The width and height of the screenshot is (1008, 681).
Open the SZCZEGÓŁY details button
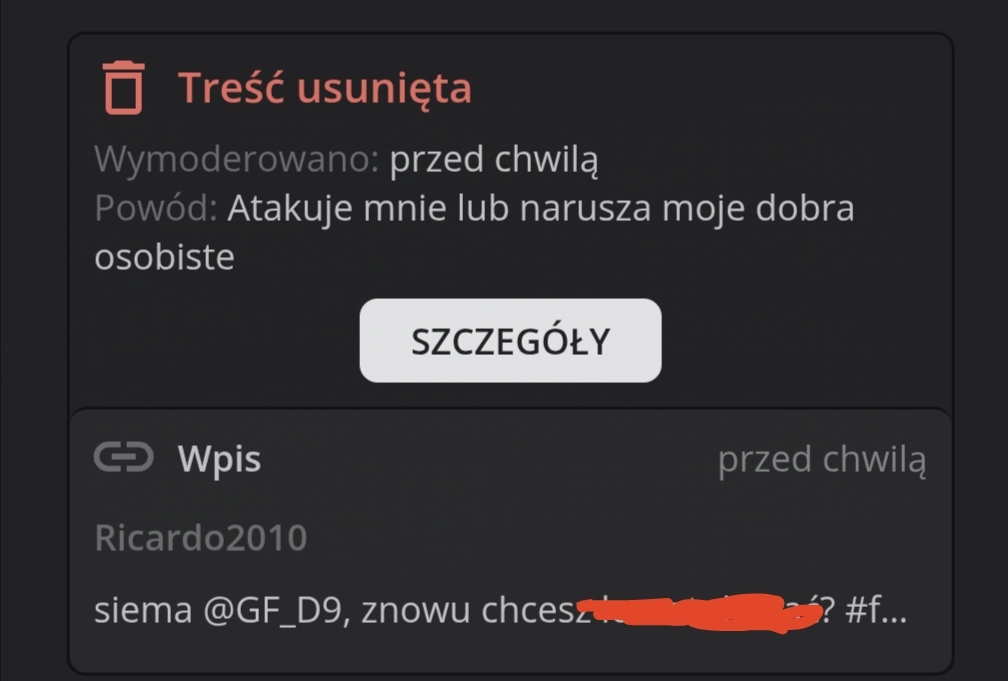pos(510,340)
